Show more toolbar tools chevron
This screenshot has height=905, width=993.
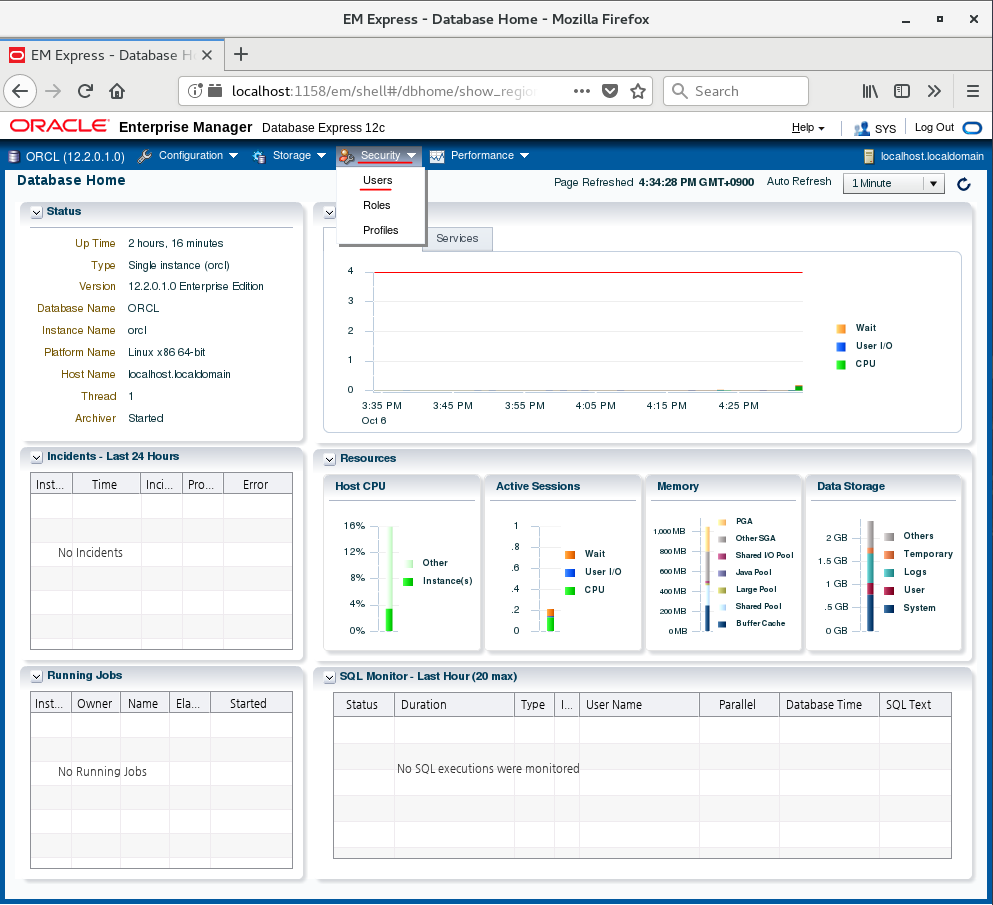click(x=933, y=91)
